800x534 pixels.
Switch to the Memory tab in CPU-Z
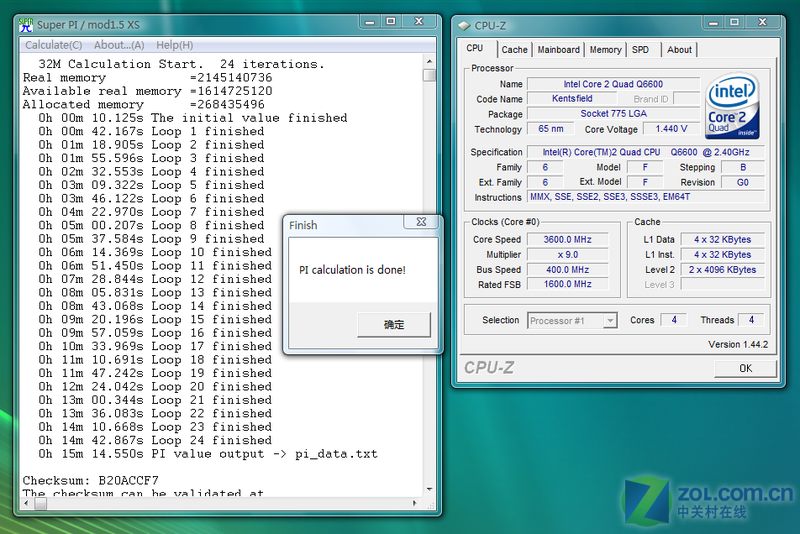605,49
